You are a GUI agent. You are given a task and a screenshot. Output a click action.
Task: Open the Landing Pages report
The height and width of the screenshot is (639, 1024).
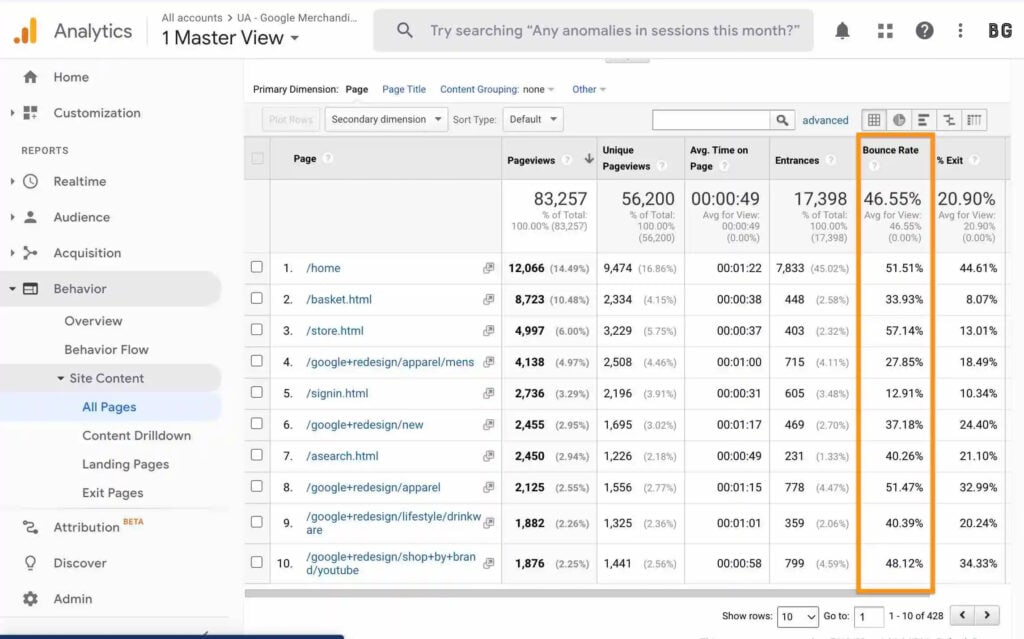click(125, 465)
